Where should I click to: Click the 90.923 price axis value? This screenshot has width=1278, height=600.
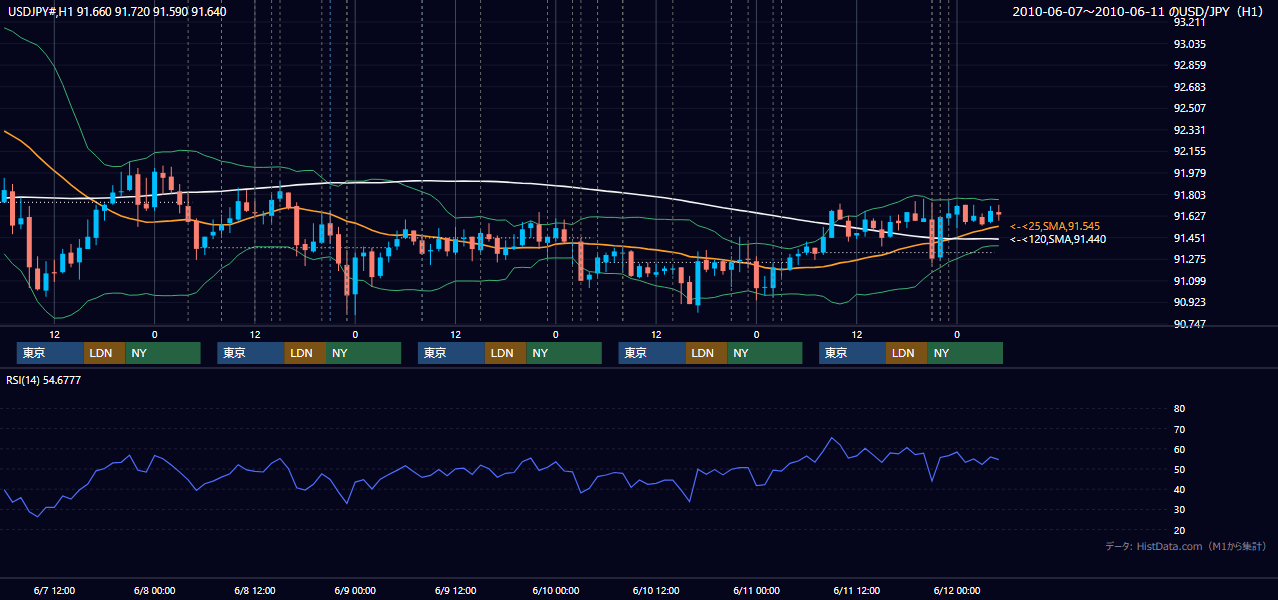(x=1189, y=302)
